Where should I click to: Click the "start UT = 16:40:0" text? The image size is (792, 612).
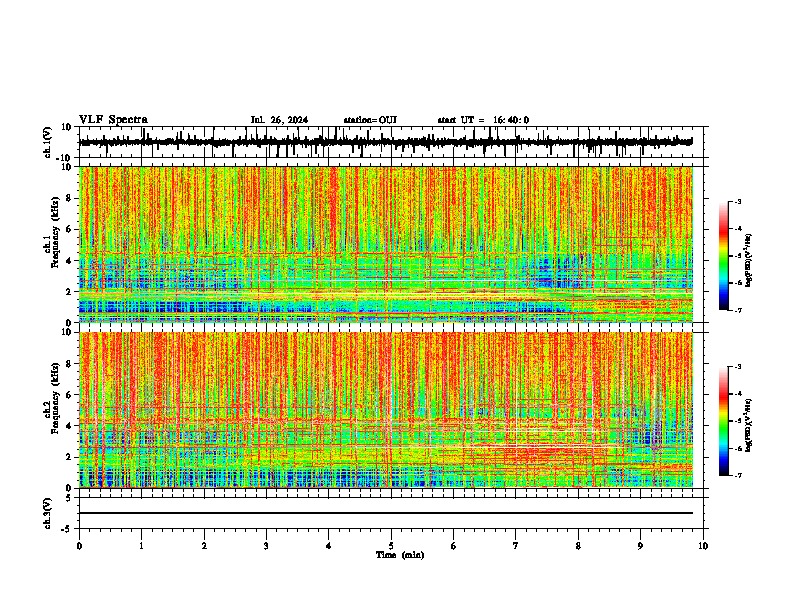483,120
